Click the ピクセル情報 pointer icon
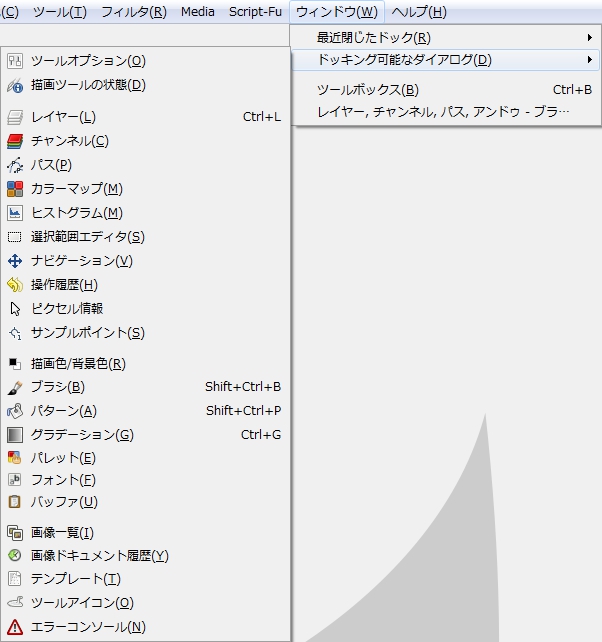The height and width of the screenshot is (642, 602). [x=15, y=309]
